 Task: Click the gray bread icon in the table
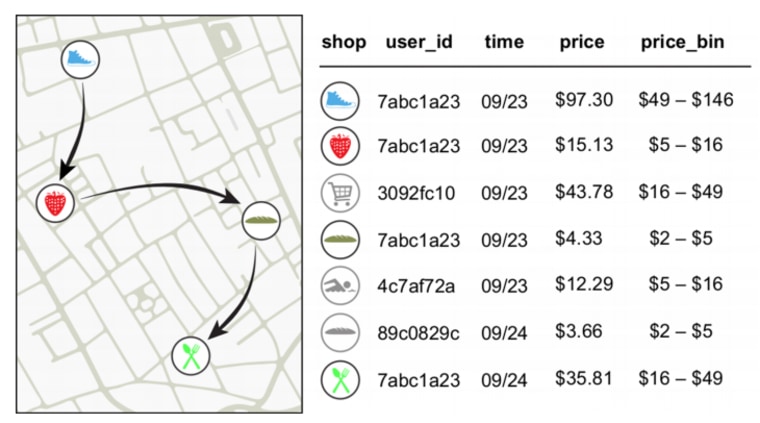(340, 332)
